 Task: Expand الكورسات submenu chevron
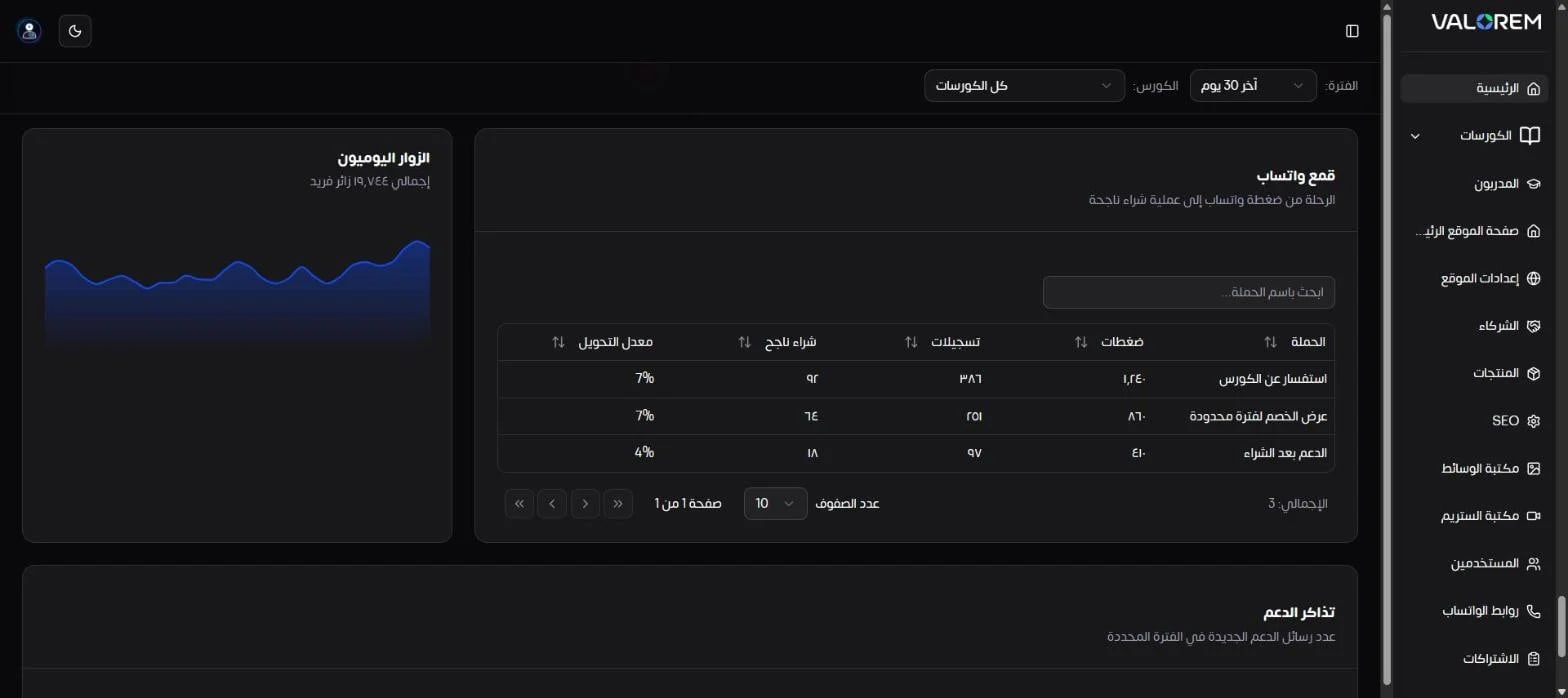1415,136
